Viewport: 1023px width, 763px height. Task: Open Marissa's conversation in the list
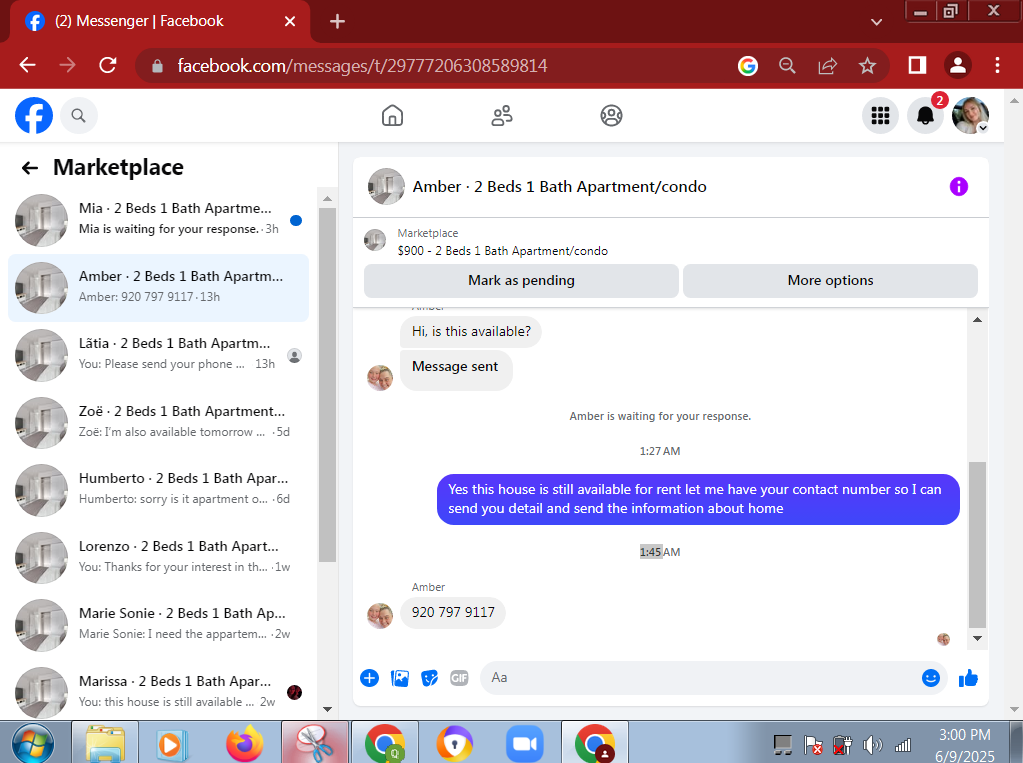click(159, 693)
